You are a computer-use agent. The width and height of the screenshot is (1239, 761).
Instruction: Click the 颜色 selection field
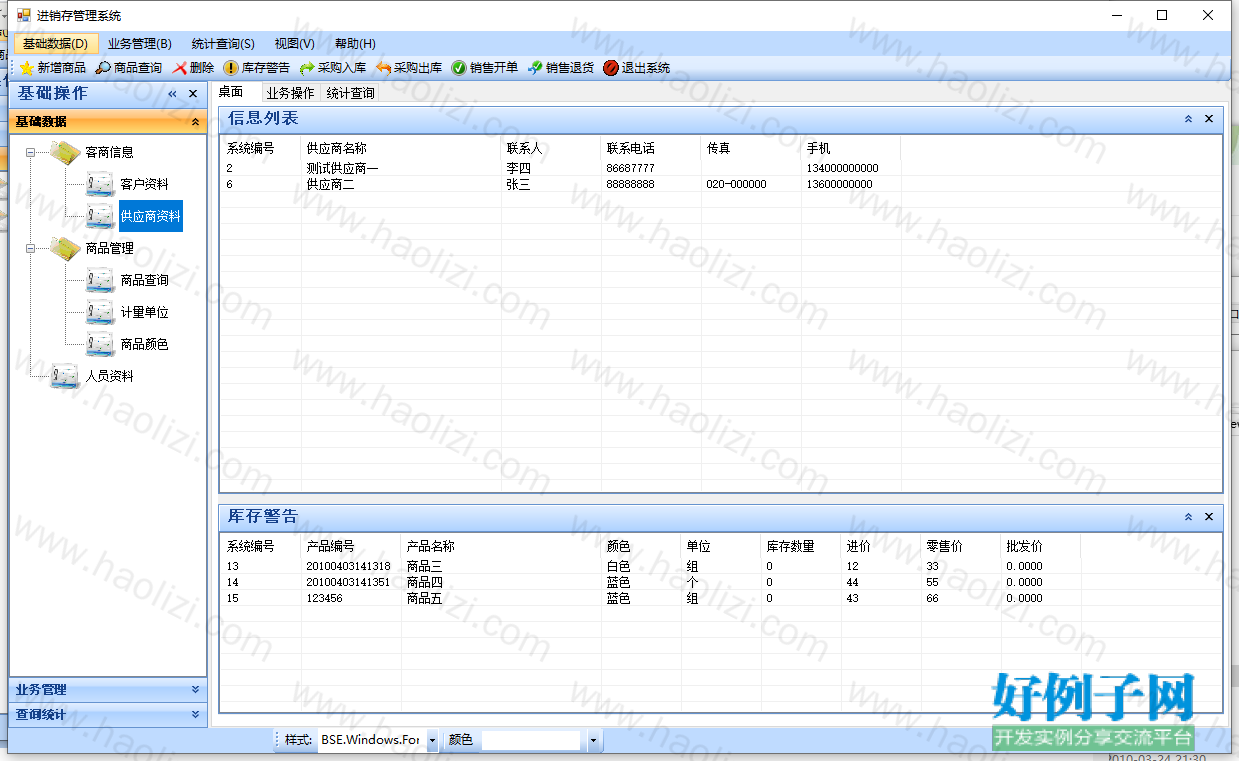(531, 741)
